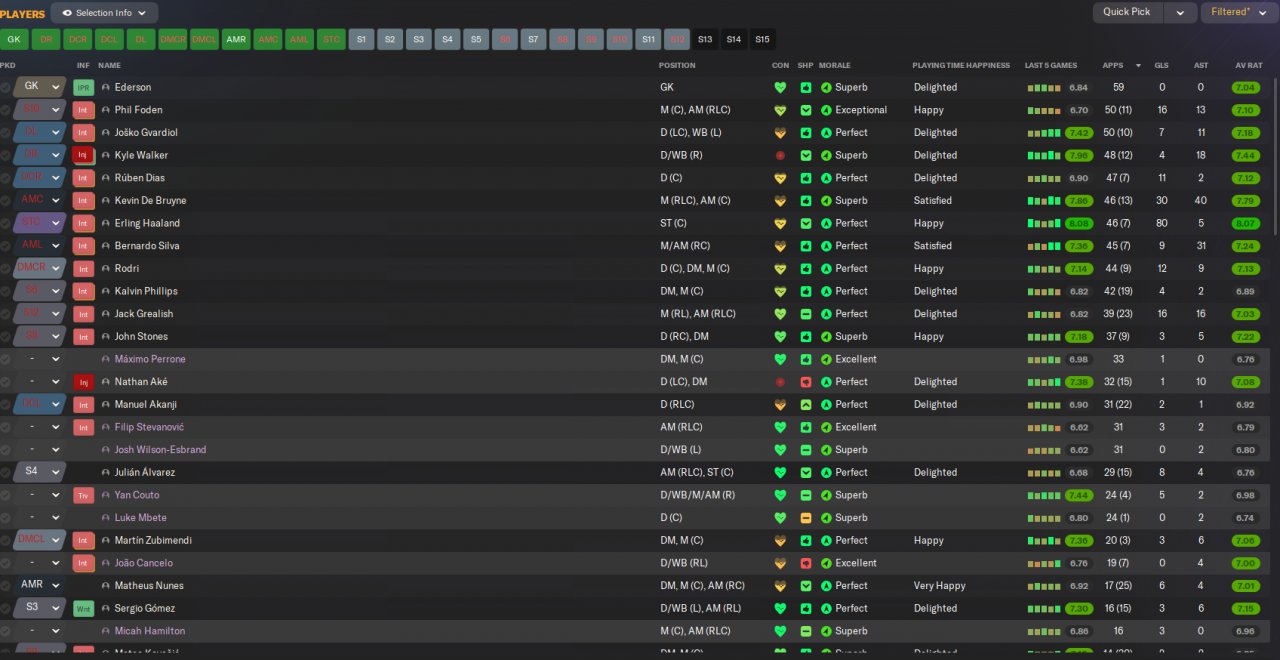
Task: Open Ederson's GK picked-position dropdown
Action: [40, 87]
